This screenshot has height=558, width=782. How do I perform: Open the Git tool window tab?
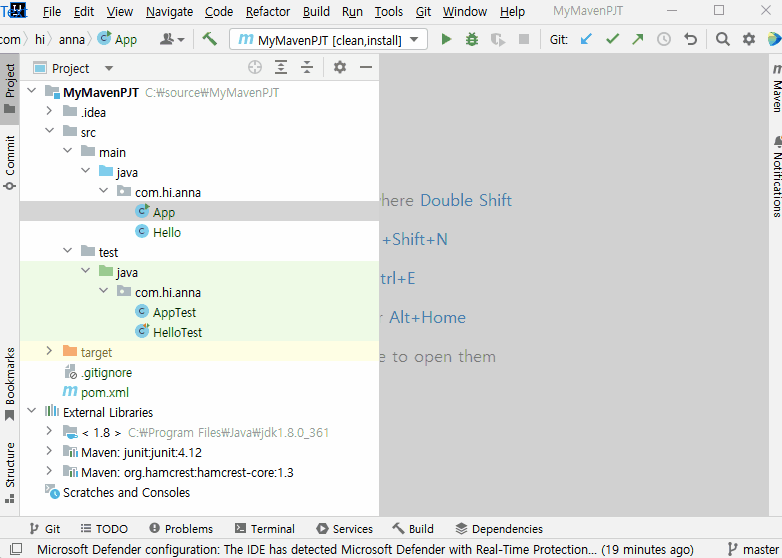pos(44,529)
